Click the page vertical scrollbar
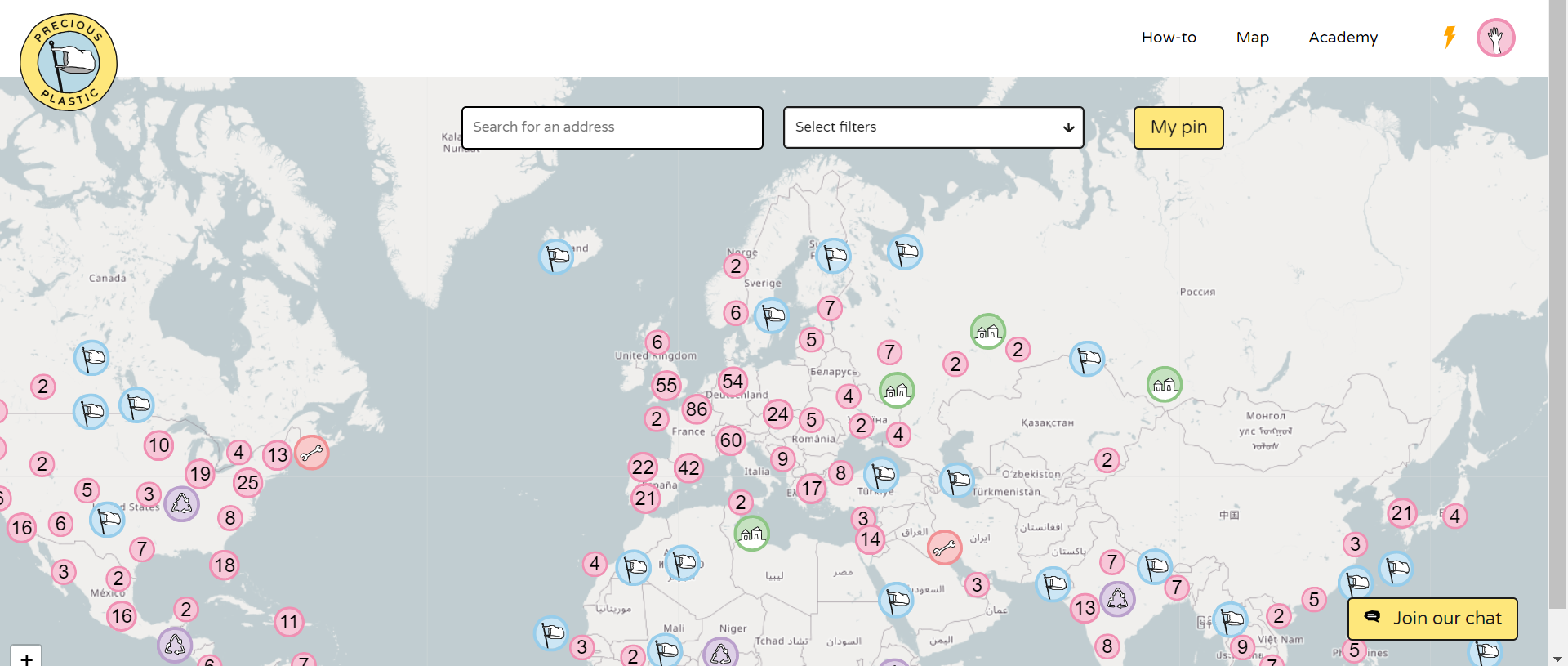Image resolution: width=1568 pixels, height=666 pixels. point(1557,304)
